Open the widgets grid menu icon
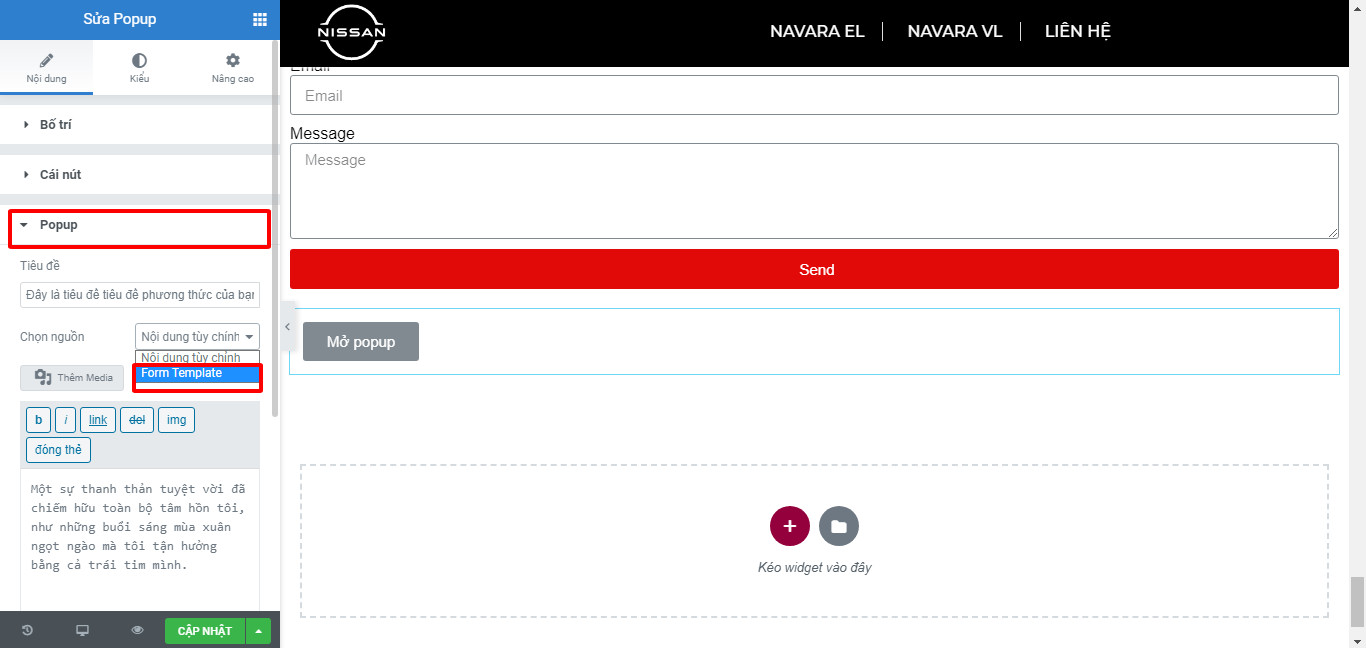The height and width of the screenshot is (648, 1366). [260, 19]
